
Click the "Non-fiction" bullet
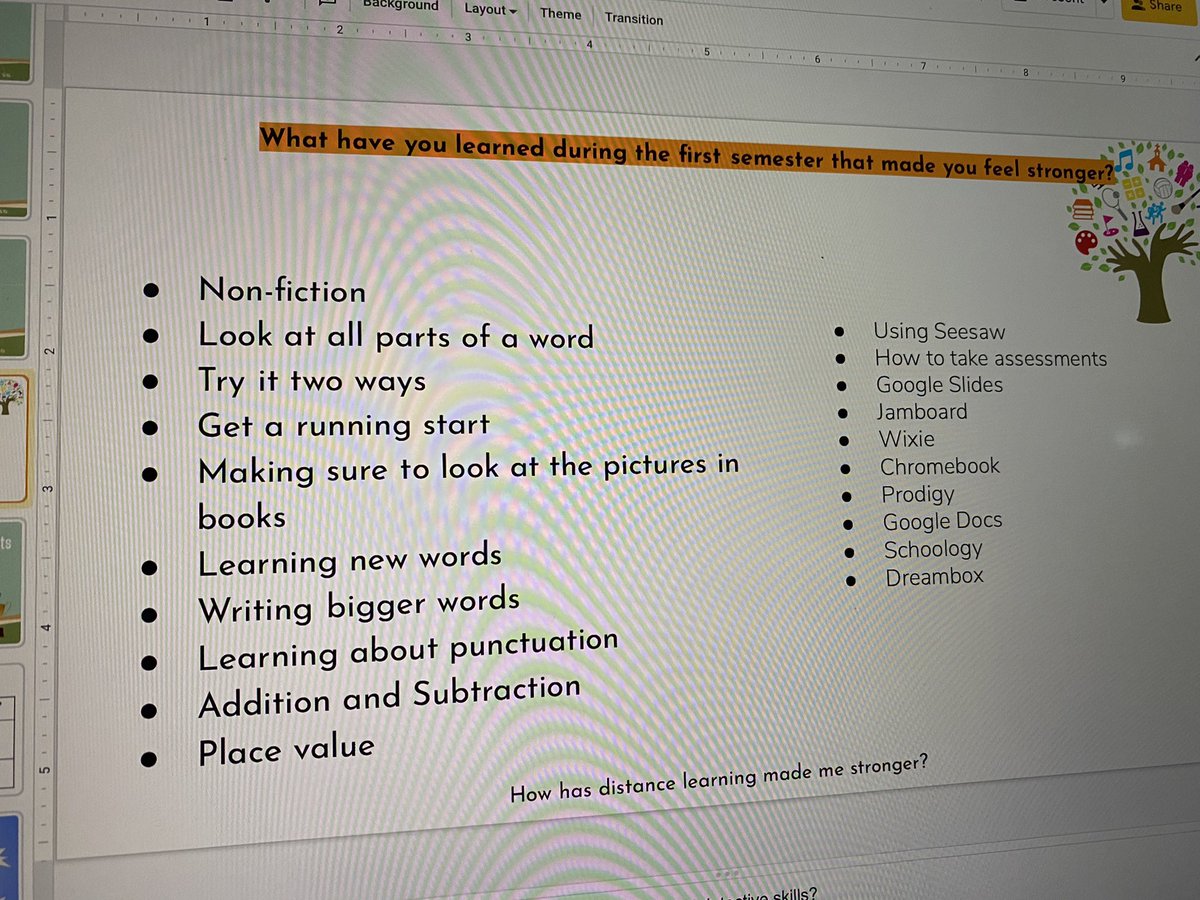[x=282, y=291]
